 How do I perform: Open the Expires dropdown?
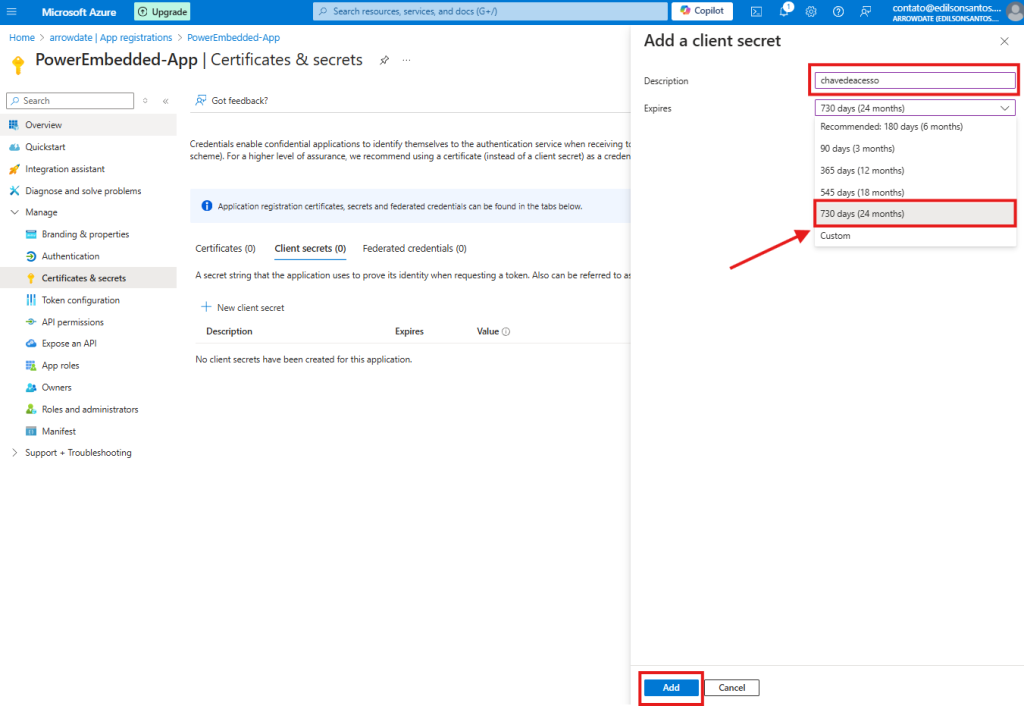pos(915,108)
